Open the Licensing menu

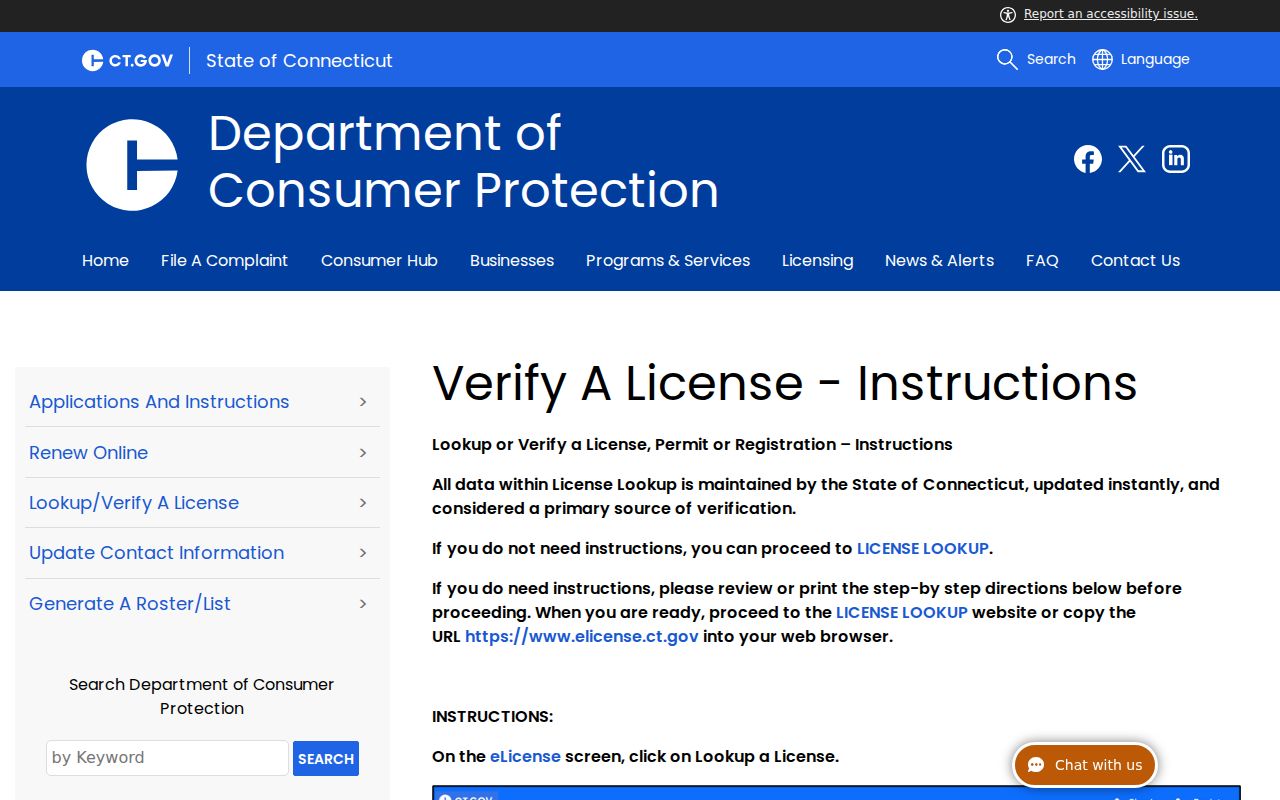817,260
